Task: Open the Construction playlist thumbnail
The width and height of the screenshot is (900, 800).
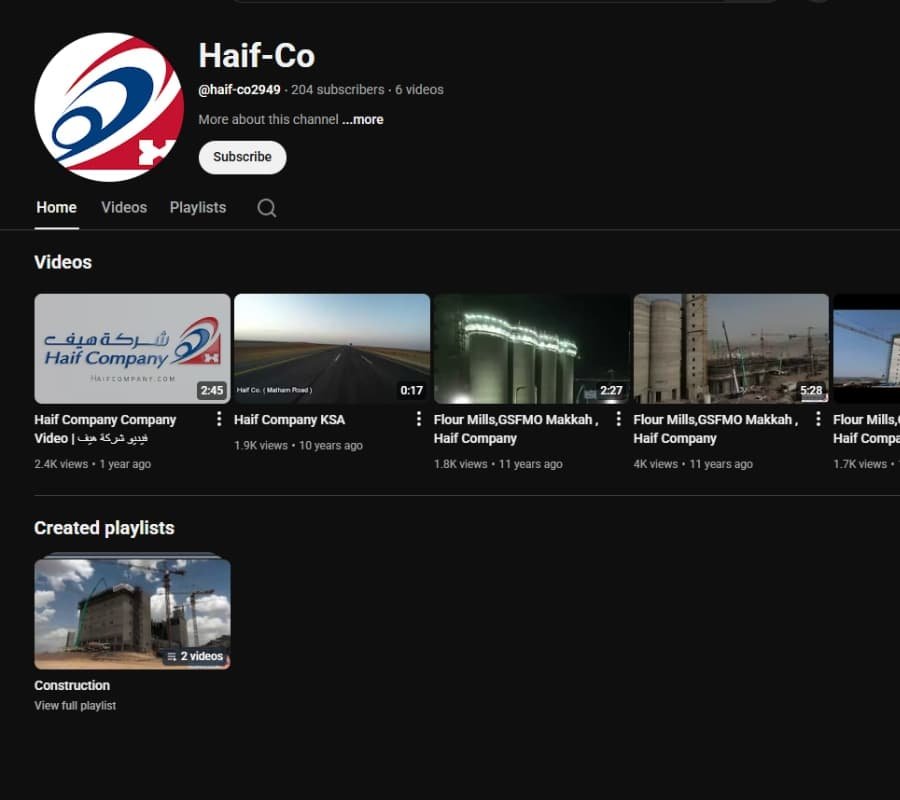Action: point(132,614)
